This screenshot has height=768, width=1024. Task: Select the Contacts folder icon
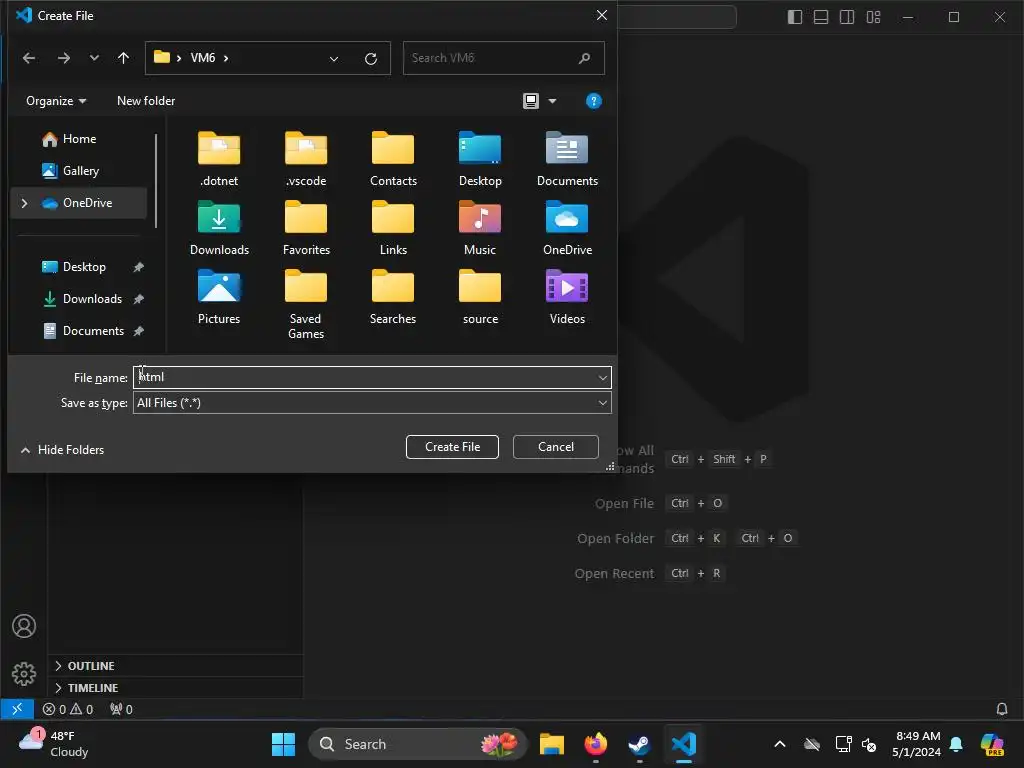point(392,148)
